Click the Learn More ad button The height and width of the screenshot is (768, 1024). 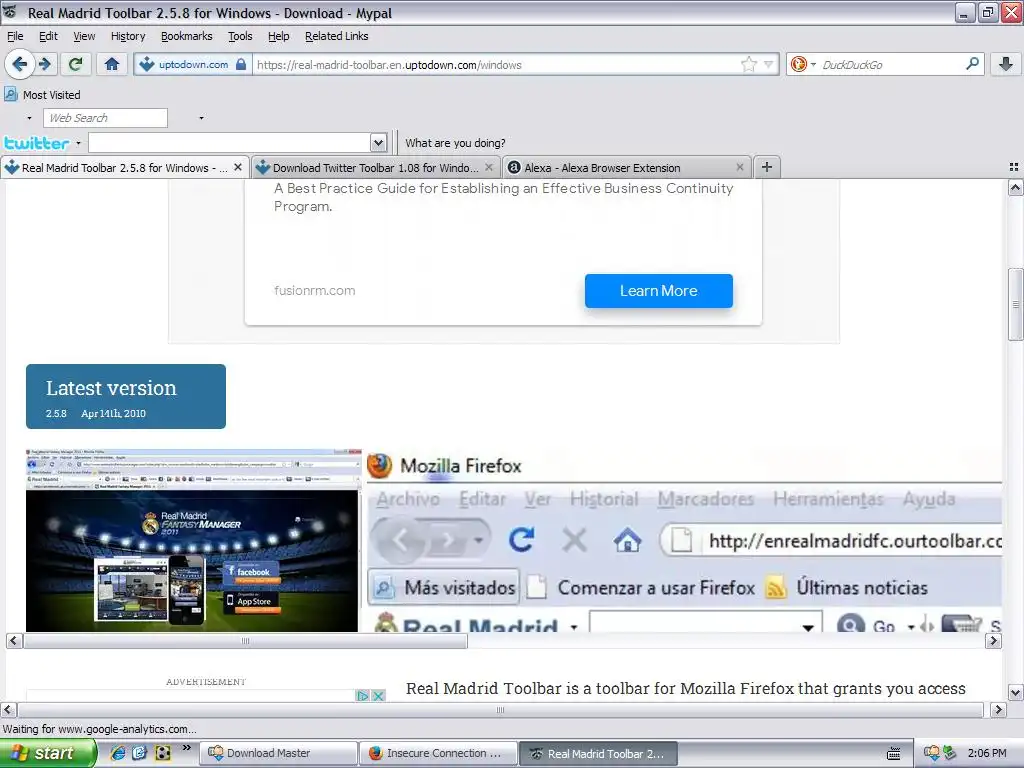[x=658, y=291]
